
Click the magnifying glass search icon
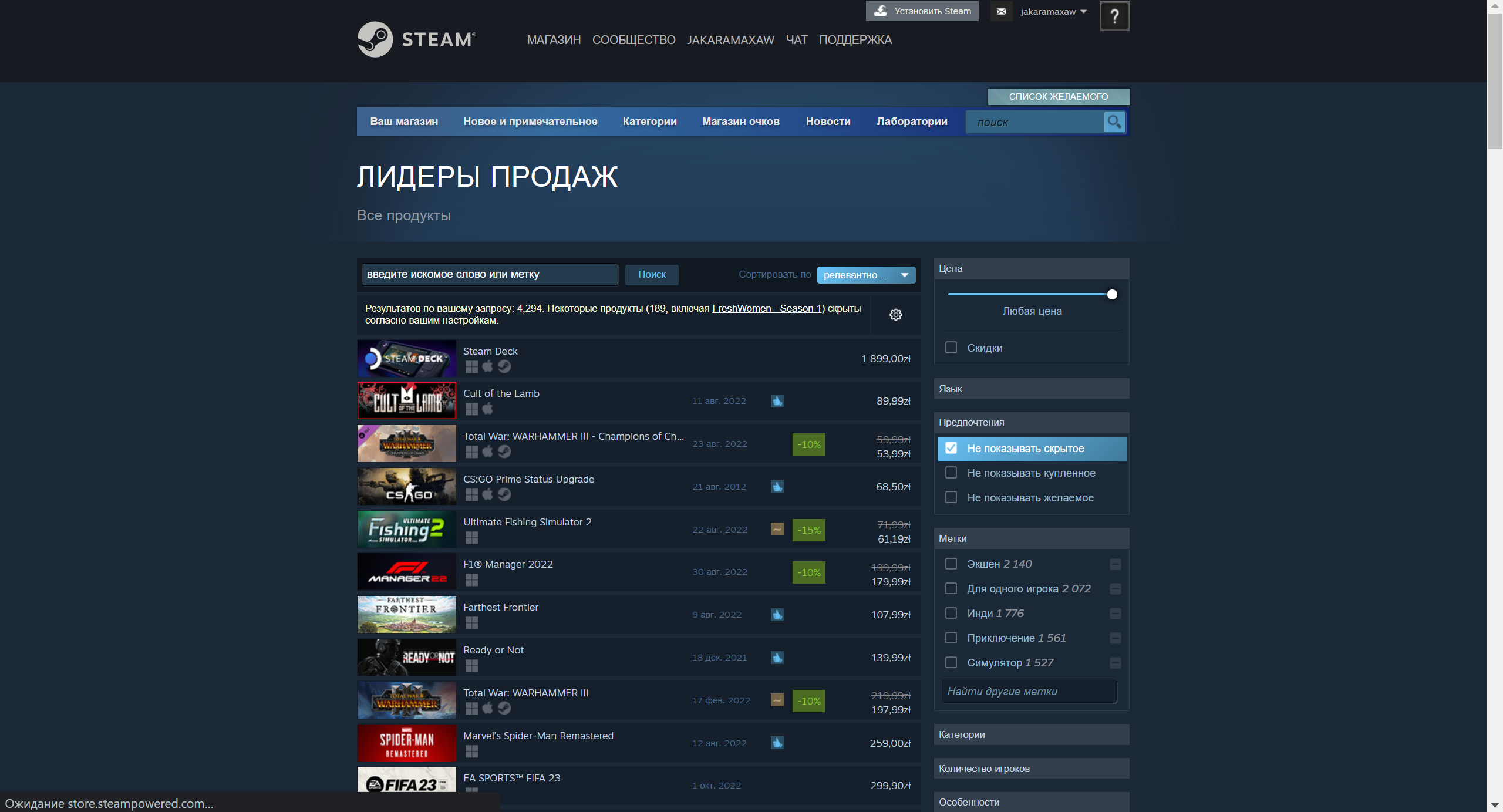pyautogui.click(x=1114, y=122)
